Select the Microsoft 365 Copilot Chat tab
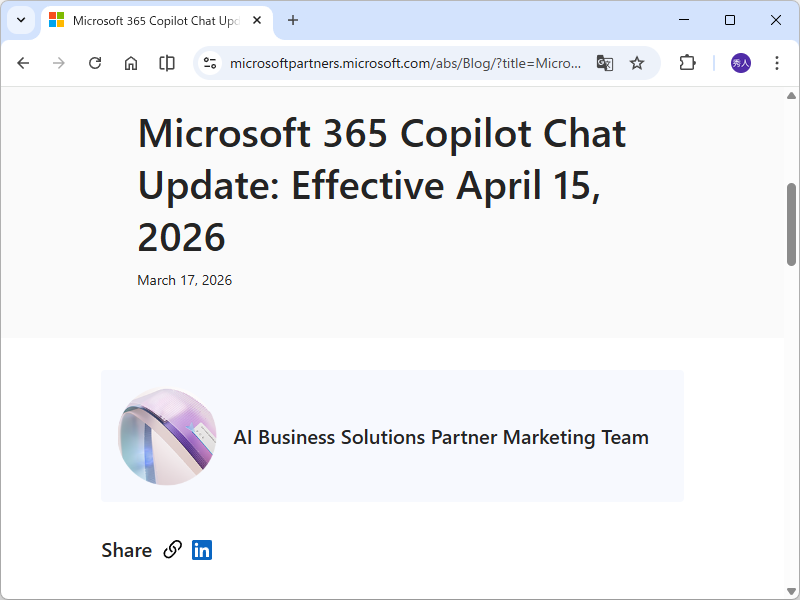The width and height of the screenshot is (800, 600). pos(150,20)
